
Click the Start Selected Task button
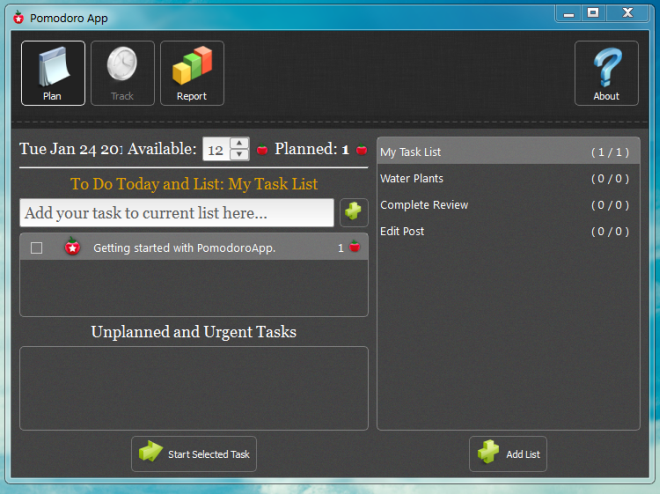194,454
